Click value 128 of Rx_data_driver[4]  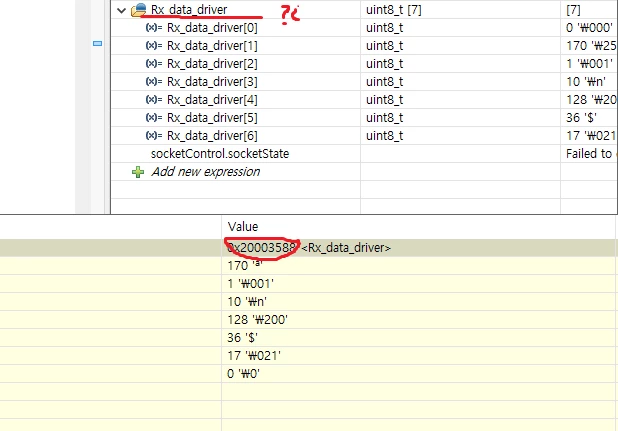[x=591, y=100]
